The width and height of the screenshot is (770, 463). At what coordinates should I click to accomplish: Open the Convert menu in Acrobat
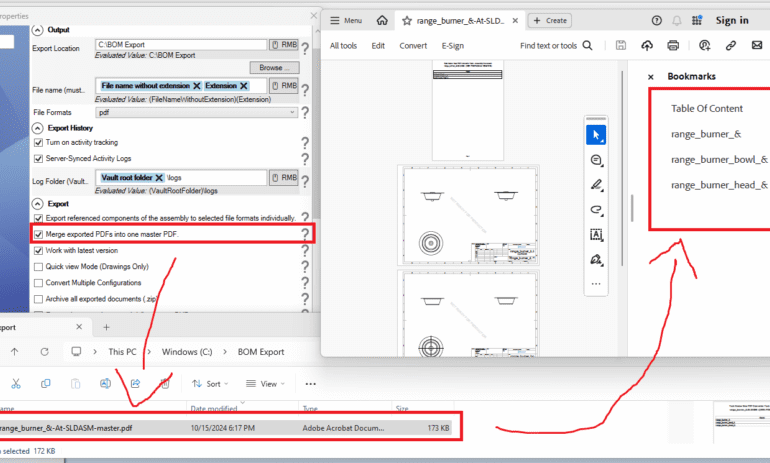pos(413,46)
